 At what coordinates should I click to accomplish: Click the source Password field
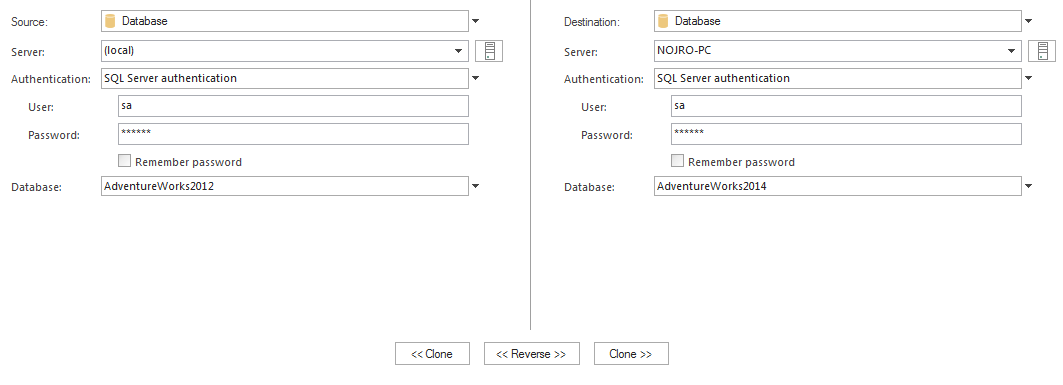(293, 134)
